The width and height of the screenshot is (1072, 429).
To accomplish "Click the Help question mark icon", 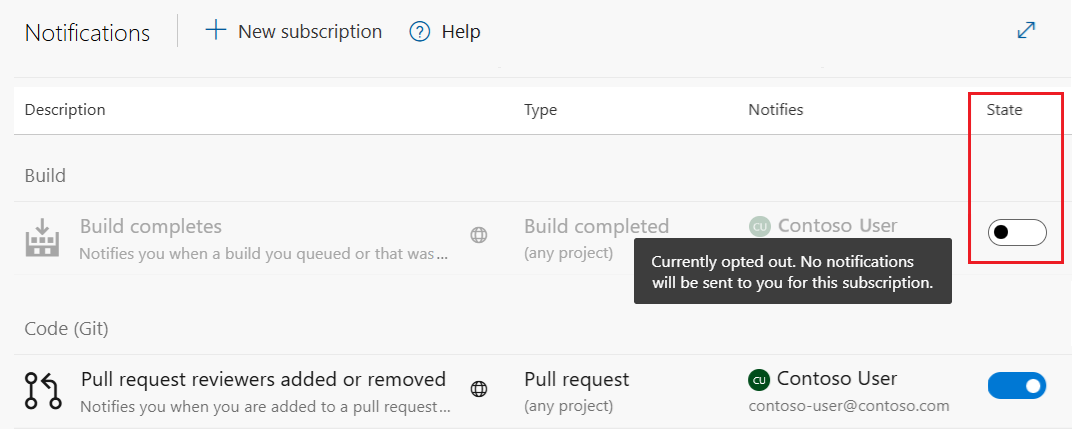I will pyautogui.click(x=420, y=32).
